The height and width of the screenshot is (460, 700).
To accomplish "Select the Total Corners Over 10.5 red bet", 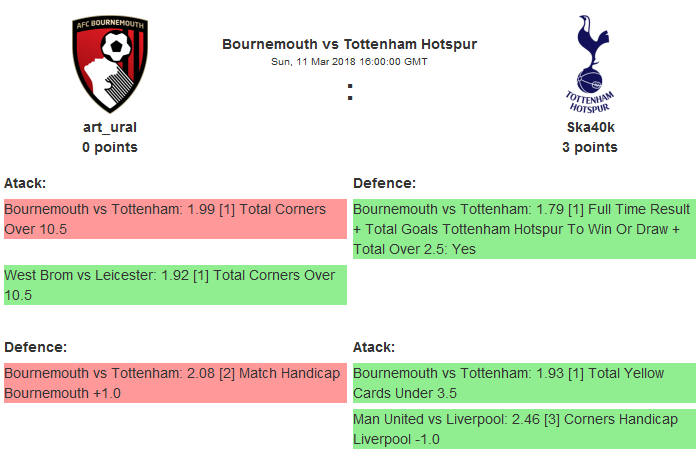I will 174,219.
